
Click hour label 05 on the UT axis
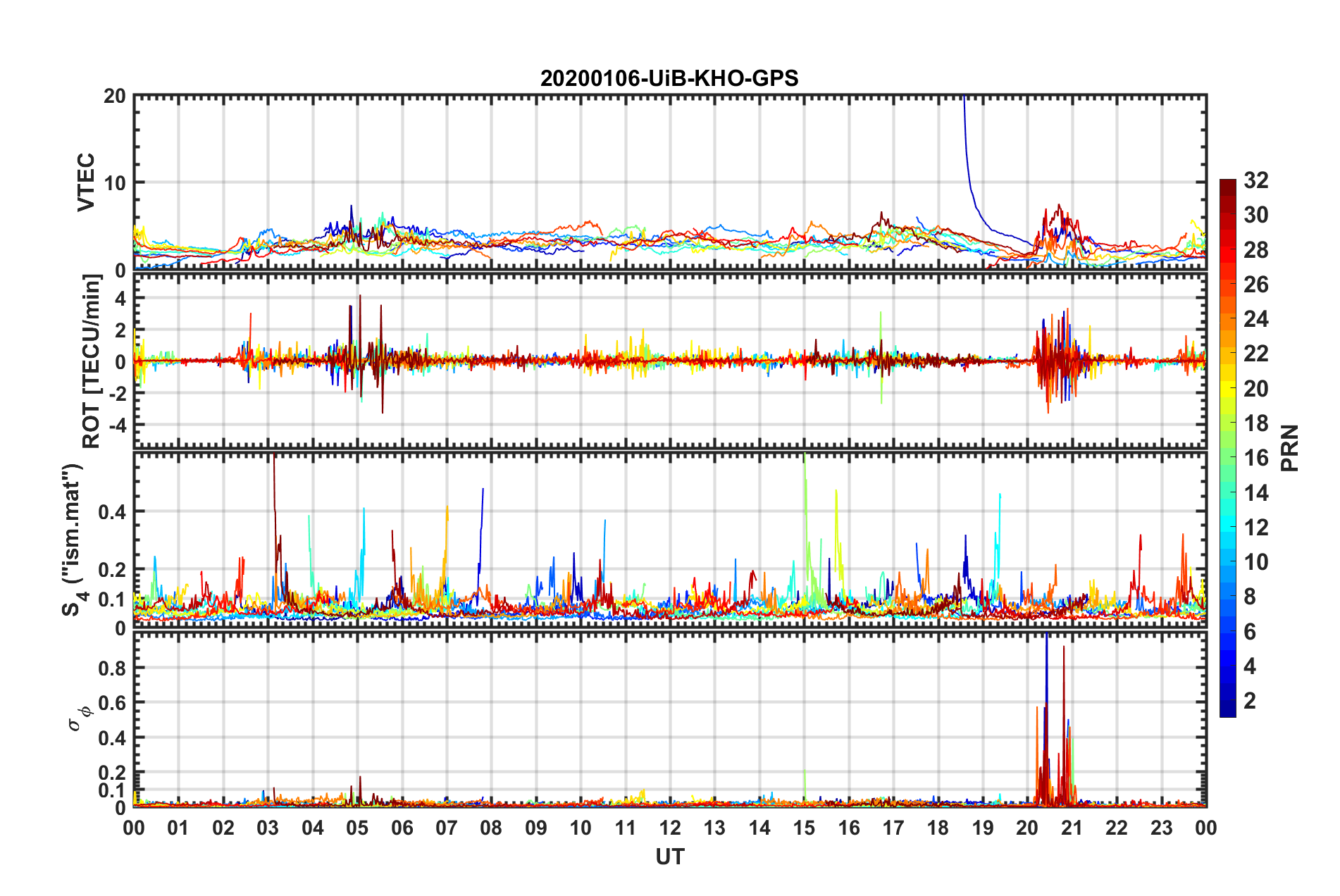[357, 828]
